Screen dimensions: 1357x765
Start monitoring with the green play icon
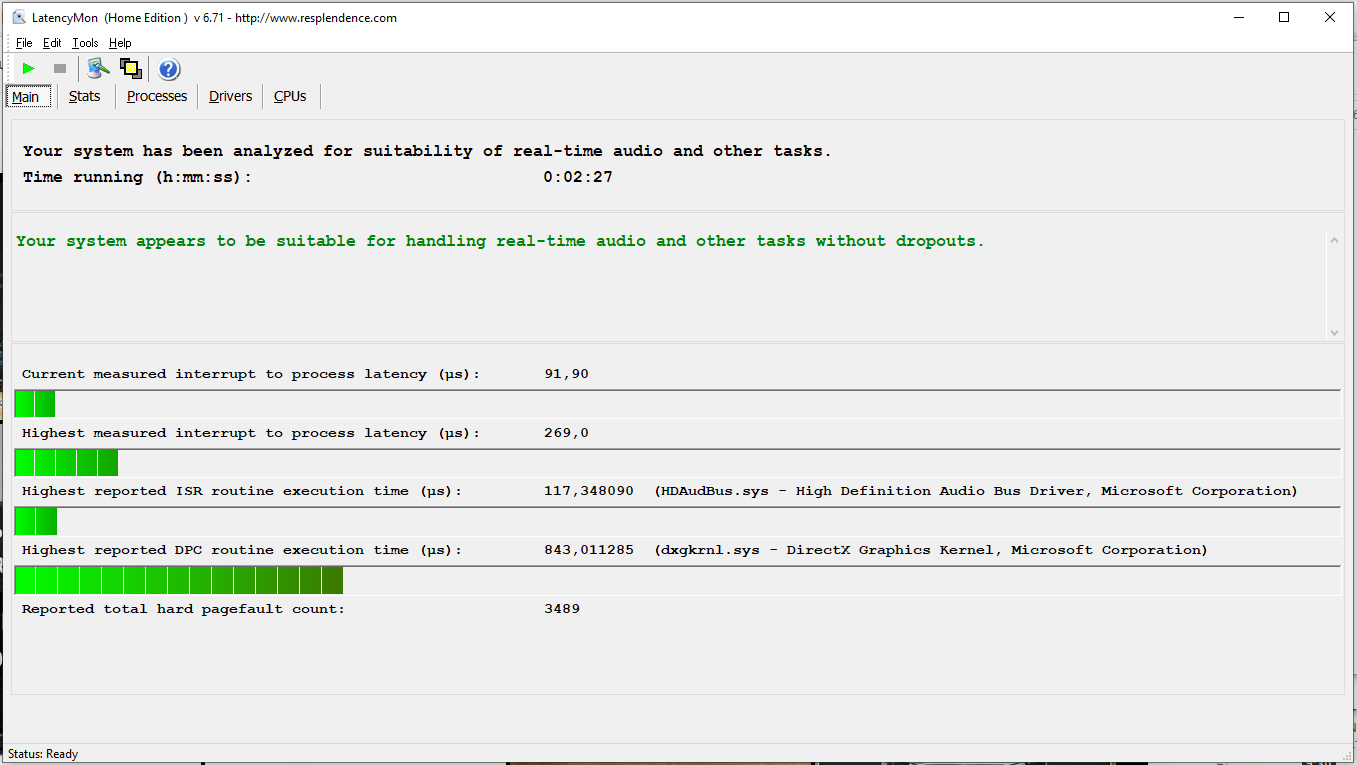[28, 69]
